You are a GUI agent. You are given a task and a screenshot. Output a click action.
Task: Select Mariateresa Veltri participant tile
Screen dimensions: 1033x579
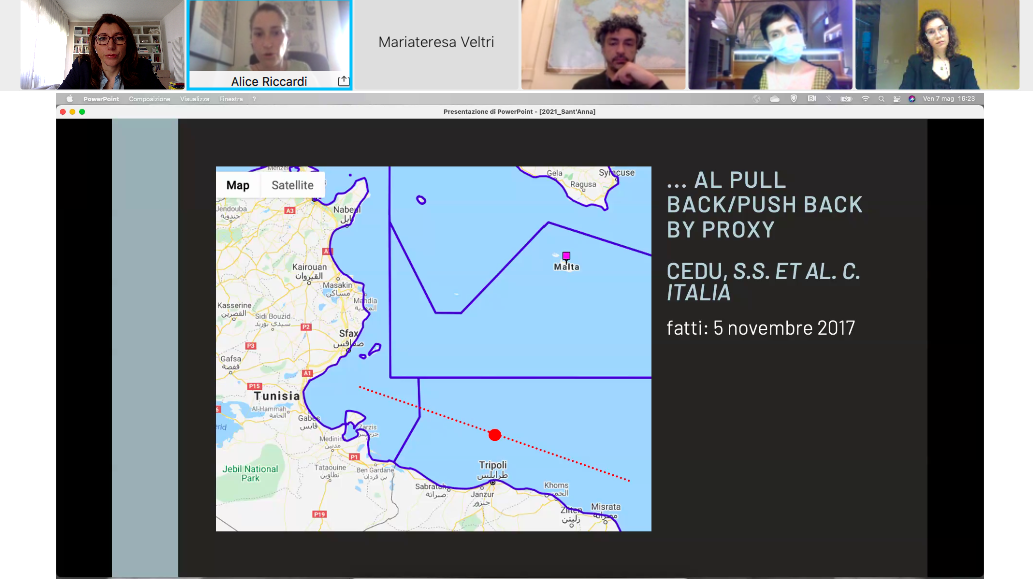436,43
